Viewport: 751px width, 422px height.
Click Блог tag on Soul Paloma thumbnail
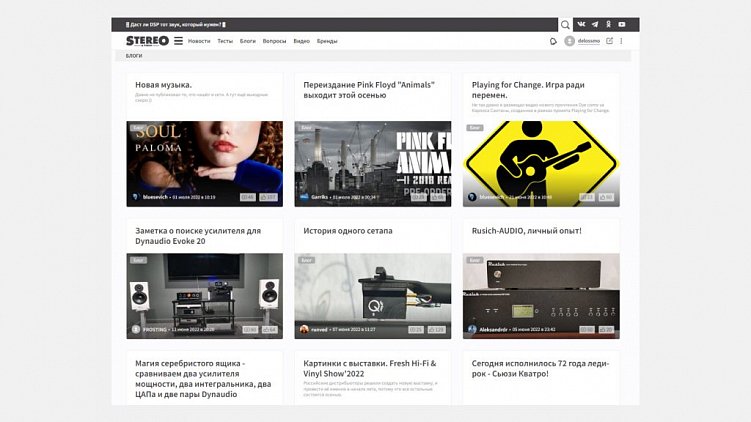click(138, 127)
